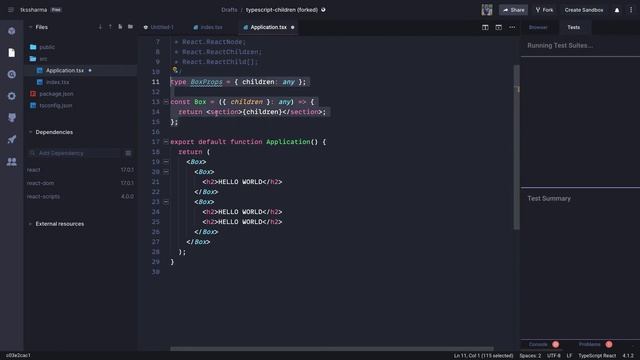Click the Add Dependency search field
Image resolution: width=640 pixels, height=360 pixels.
pyautogui.click(x=75, y=153)
